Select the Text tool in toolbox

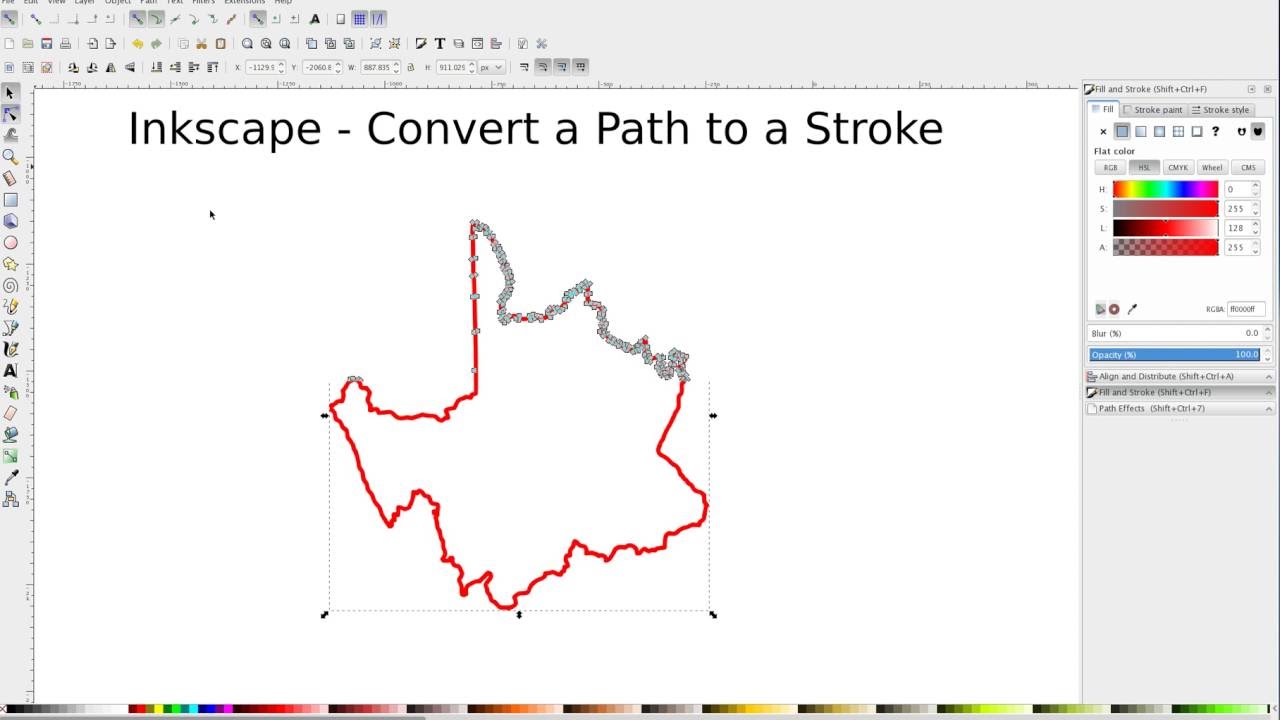(10, 371)
